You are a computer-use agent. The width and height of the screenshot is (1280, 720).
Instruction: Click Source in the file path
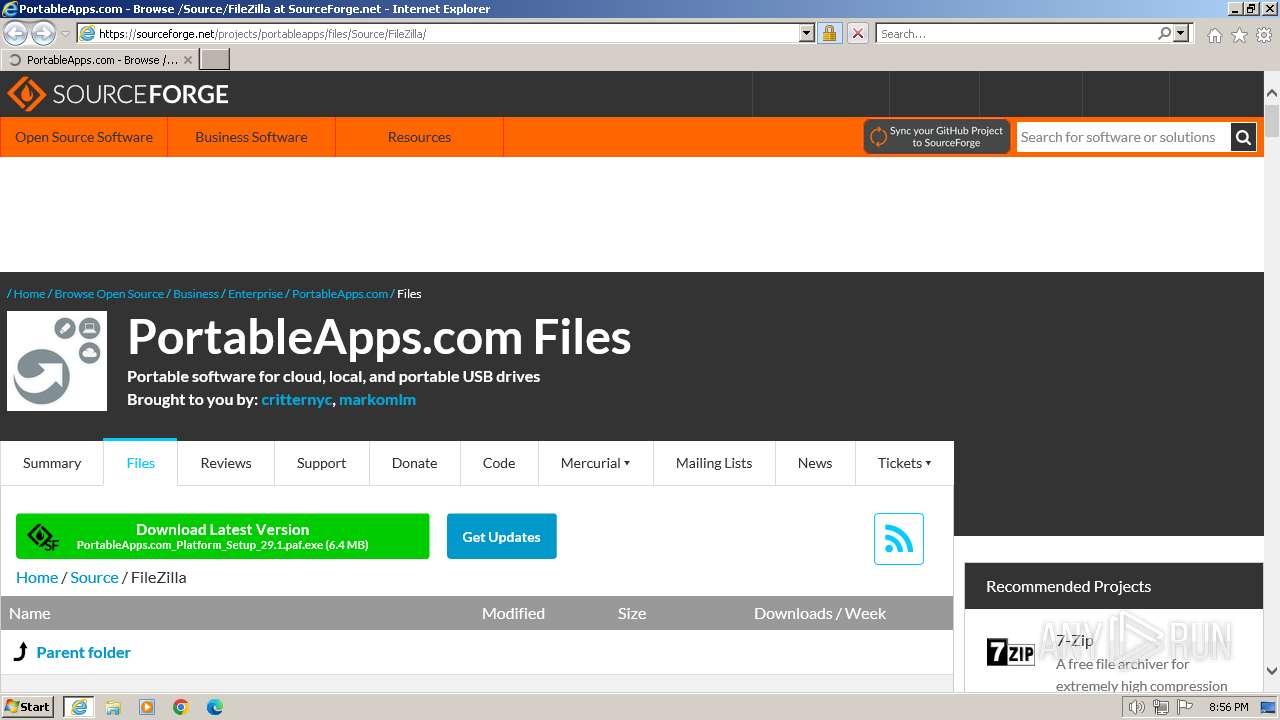pyautogui.click(x=94, y=577)
